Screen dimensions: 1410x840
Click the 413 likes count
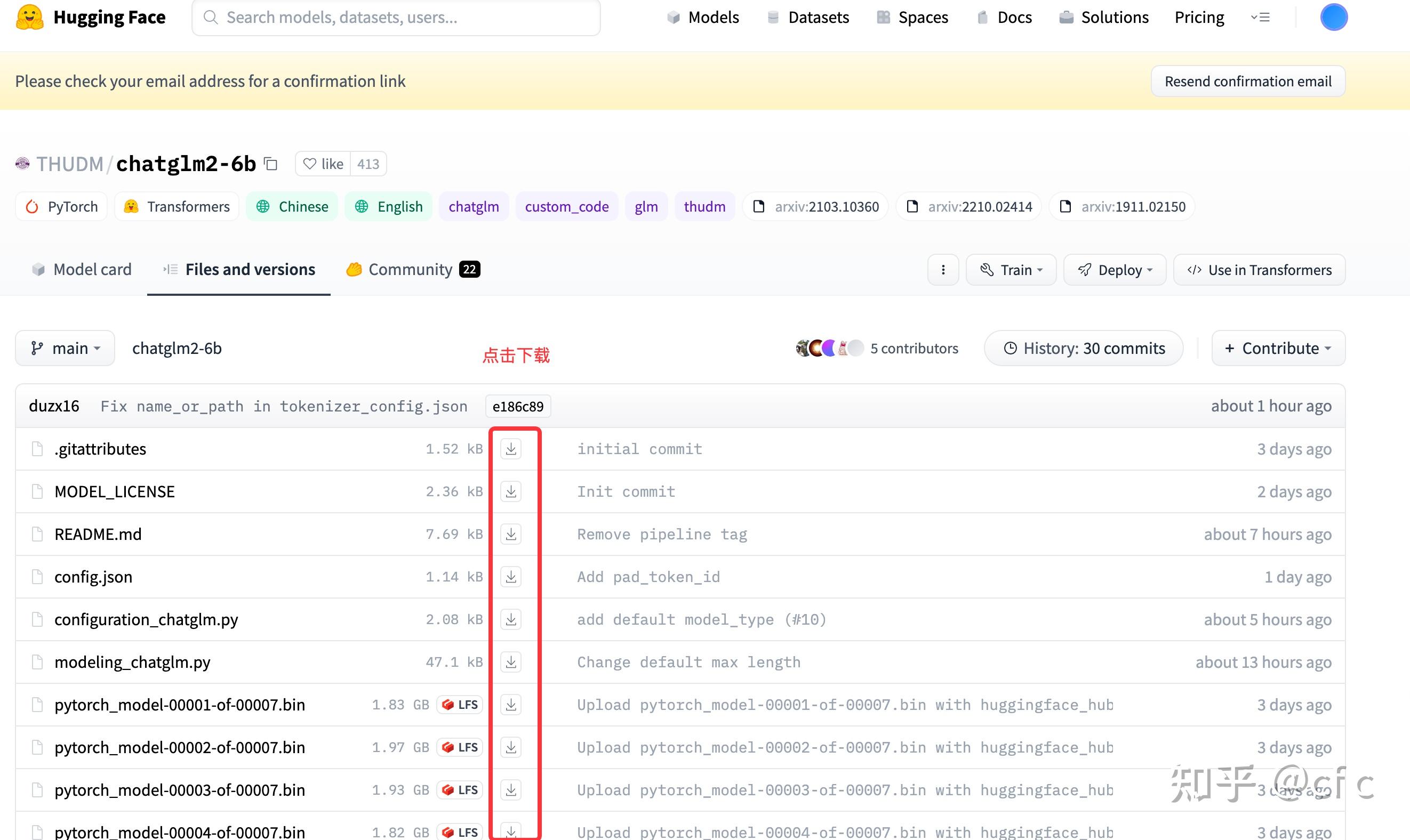(368, 164)
